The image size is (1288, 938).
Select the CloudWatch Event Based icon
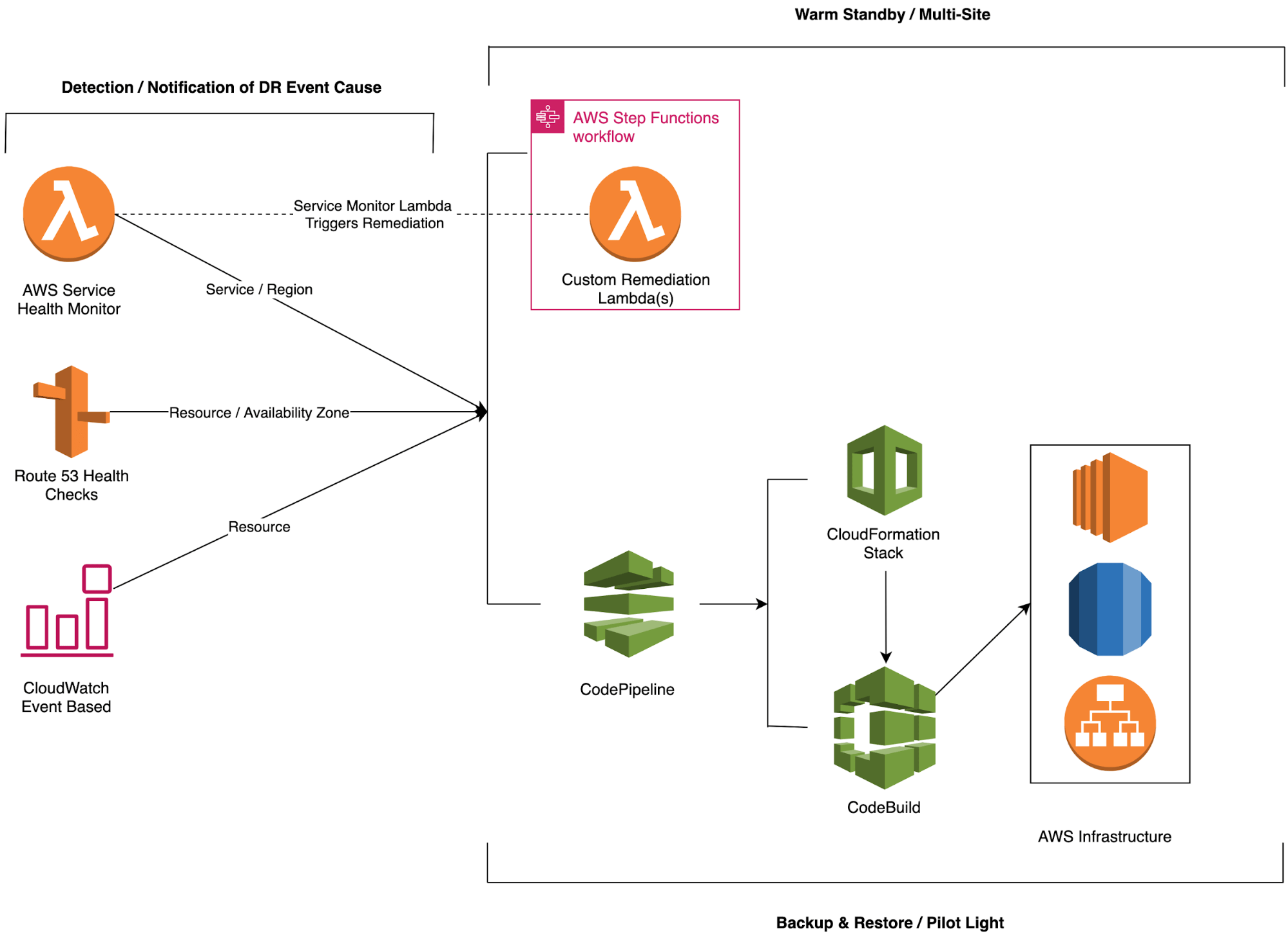[x=66, y=611]
